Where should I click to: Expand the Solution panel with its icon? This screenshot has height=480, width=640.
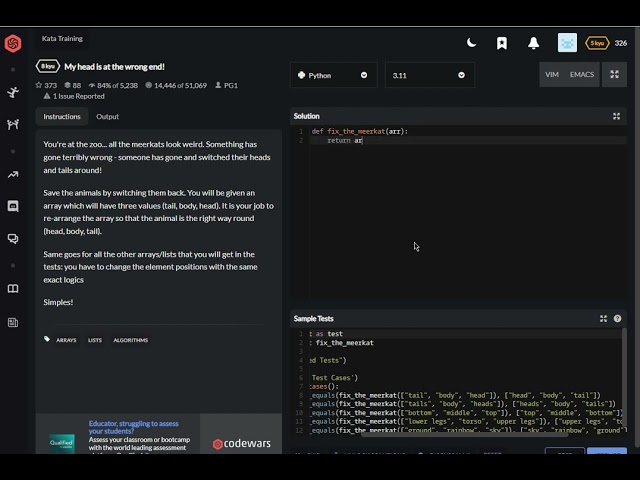tap(616, 116)
